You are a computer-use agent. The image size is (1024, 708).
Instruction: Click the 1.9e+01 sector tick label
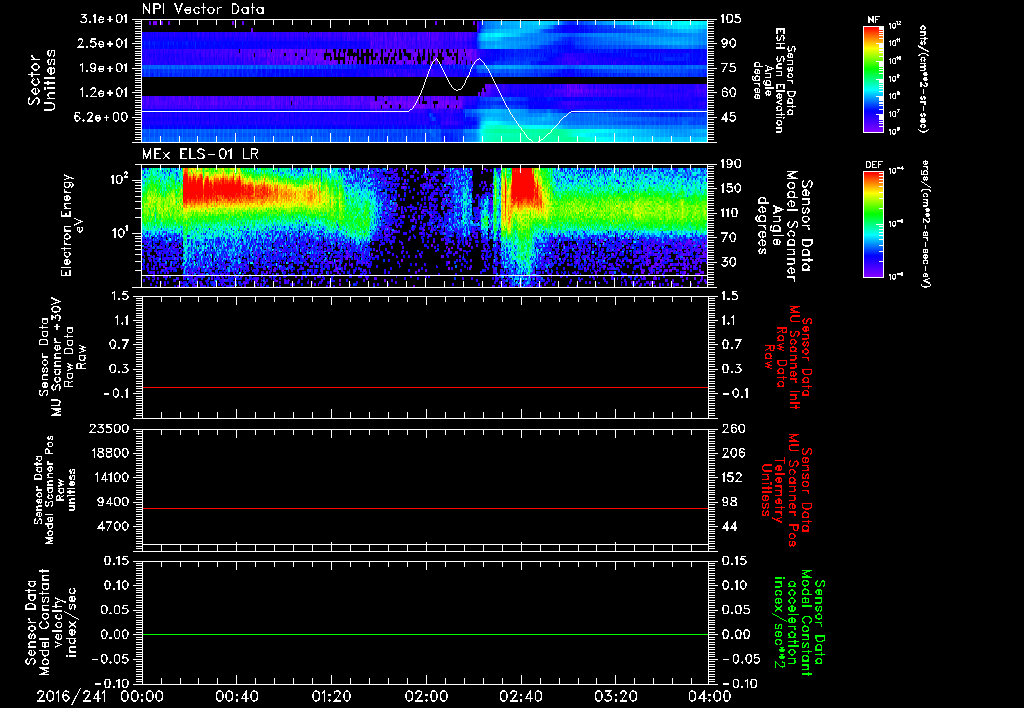tap(104, 68)
